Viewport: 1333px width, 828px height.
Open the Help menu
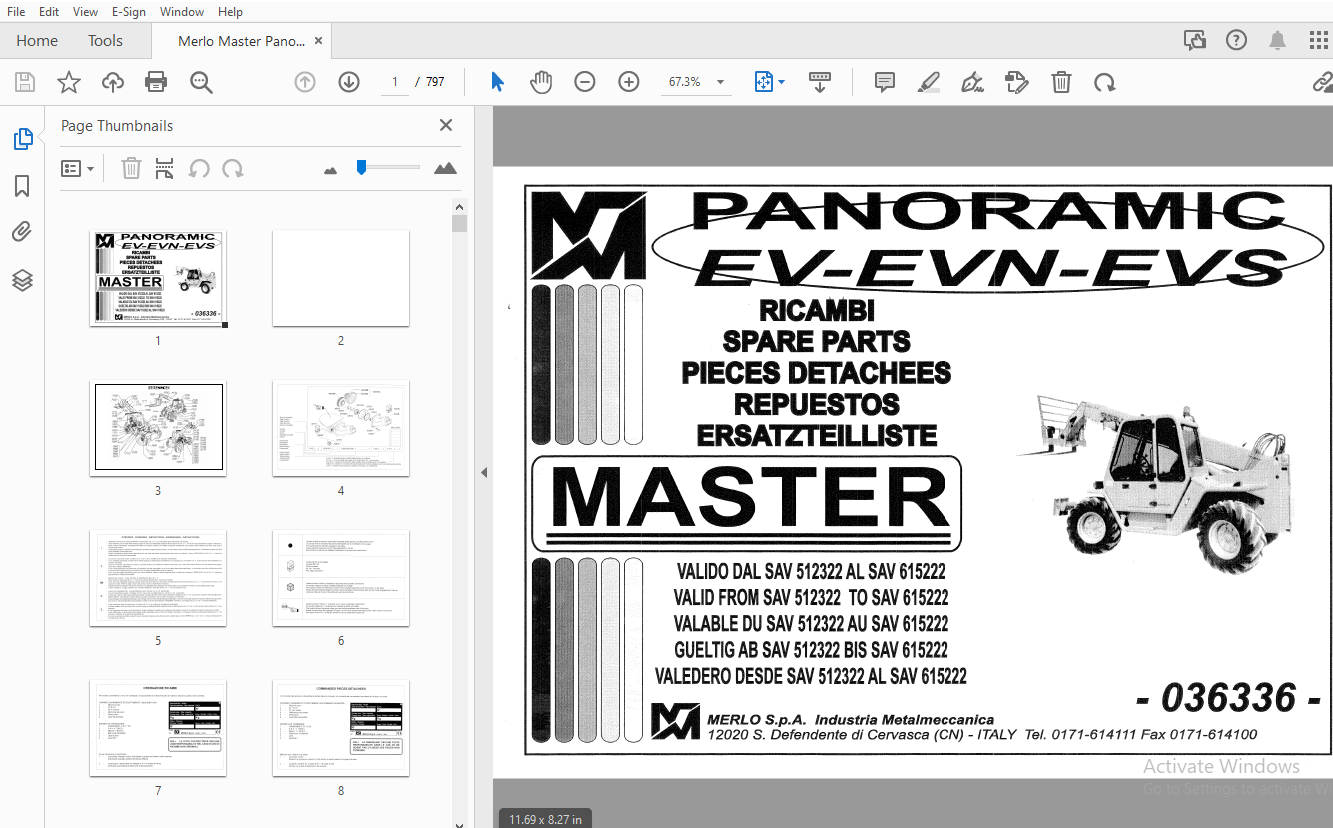[230, 11]
